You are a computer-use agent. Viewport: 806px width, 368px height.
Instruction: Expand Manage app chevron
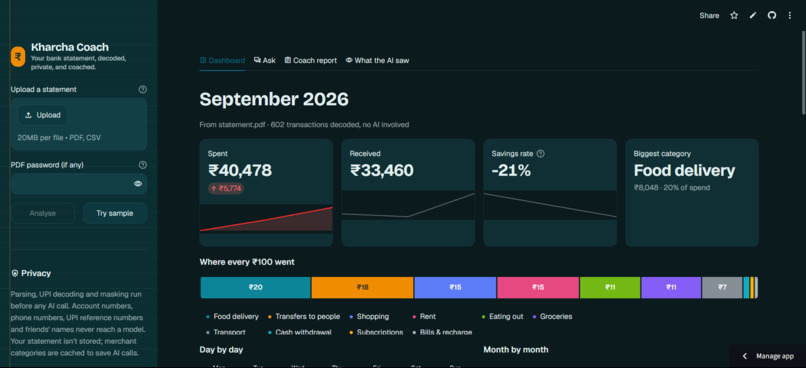[x=745, y=356]
